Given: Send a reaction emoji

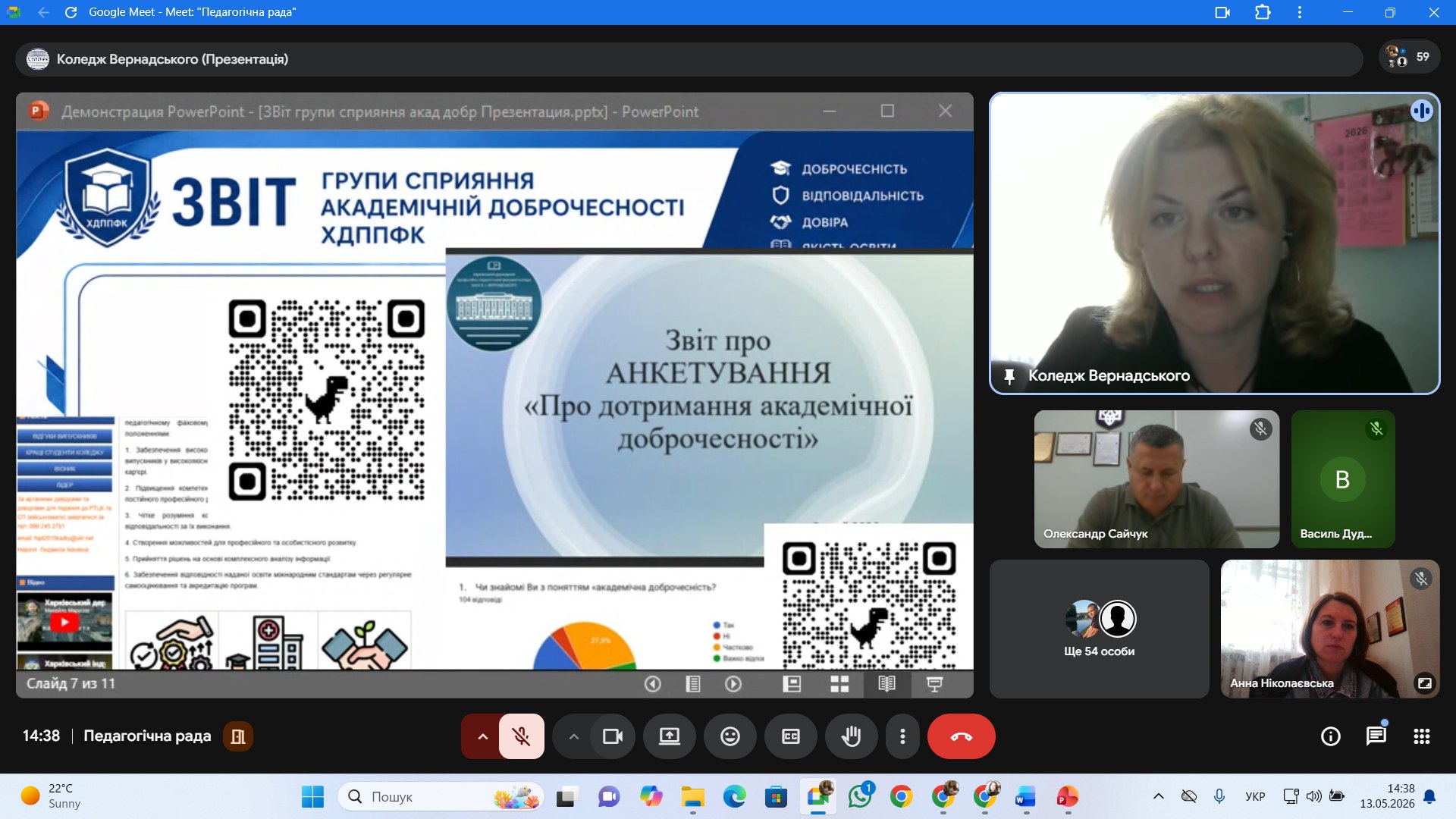Looking at the screenshot, I should [x=730, y=736].
